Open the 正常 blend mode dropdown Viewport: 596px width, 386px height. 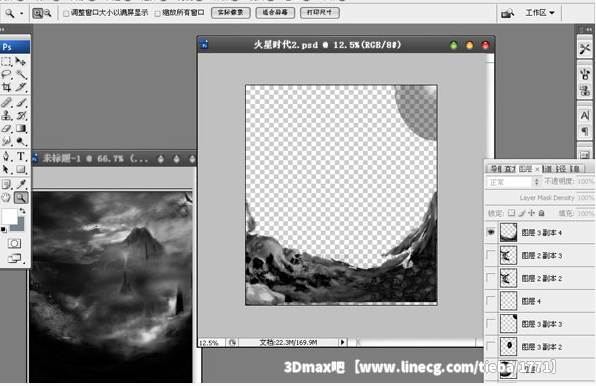(x=514, y=182)
